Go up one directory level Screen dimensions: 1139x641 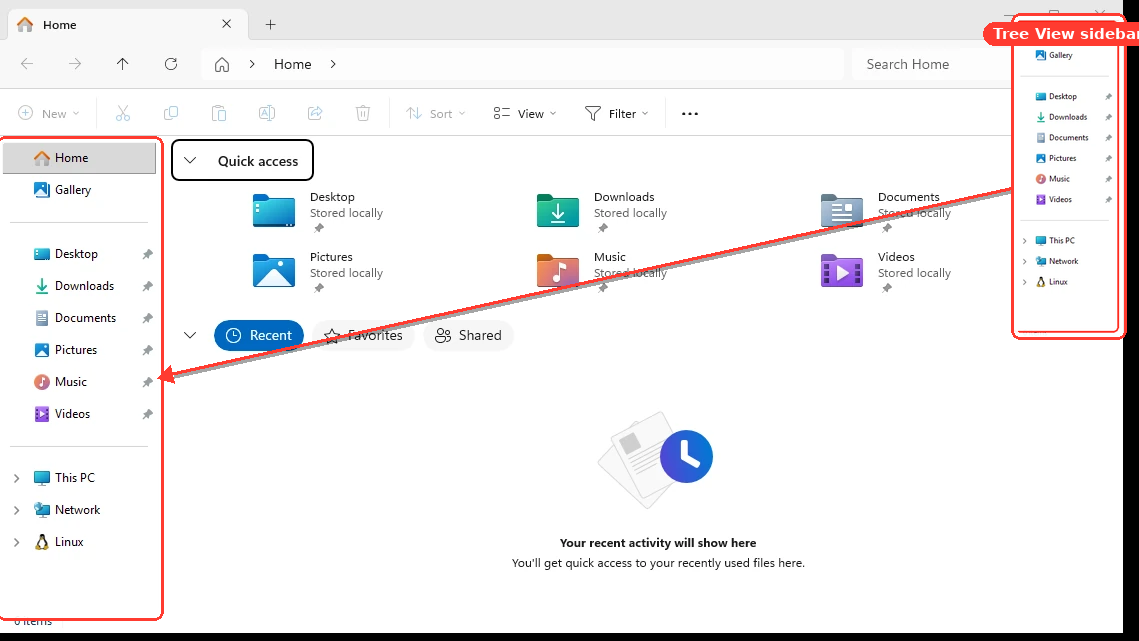click(x=123, y=64)
